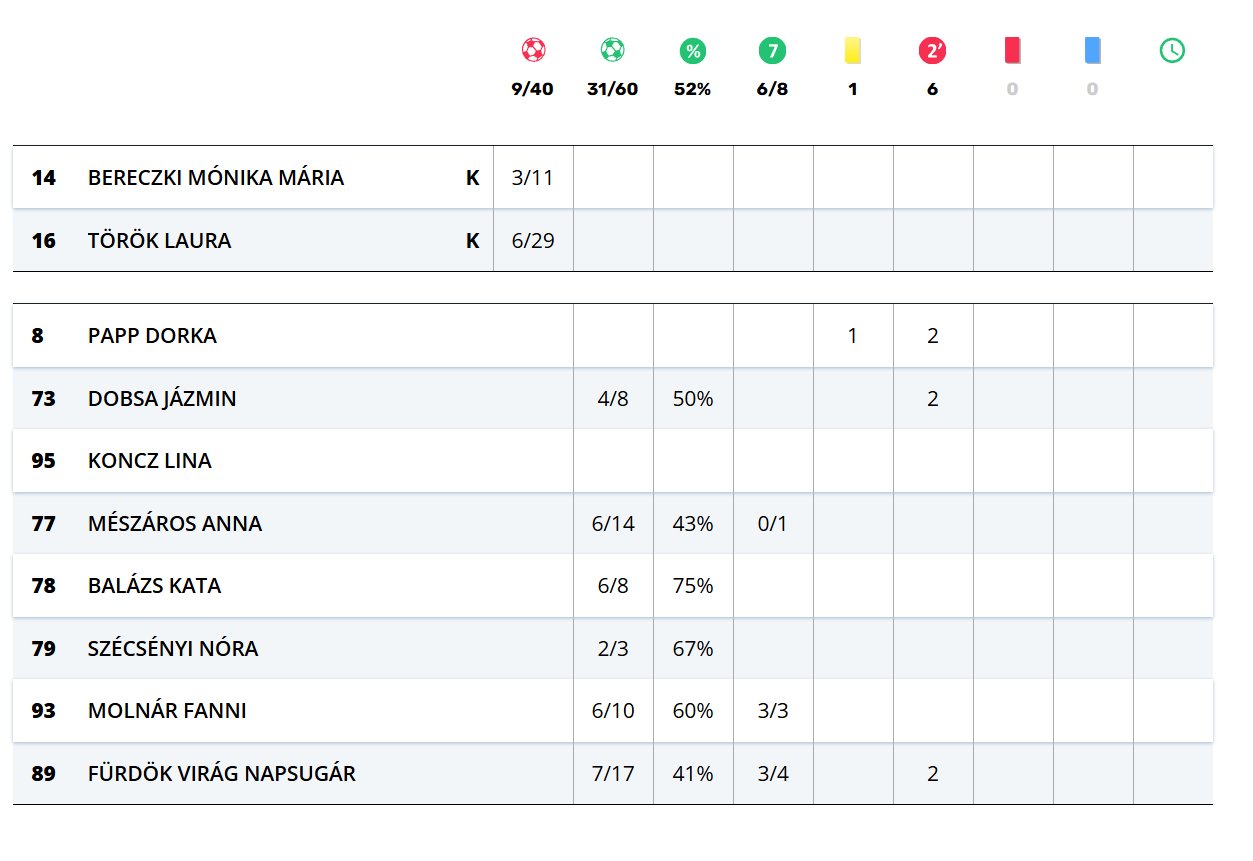Click BALÁZS KATA's 75% efficiency cell

693,586
